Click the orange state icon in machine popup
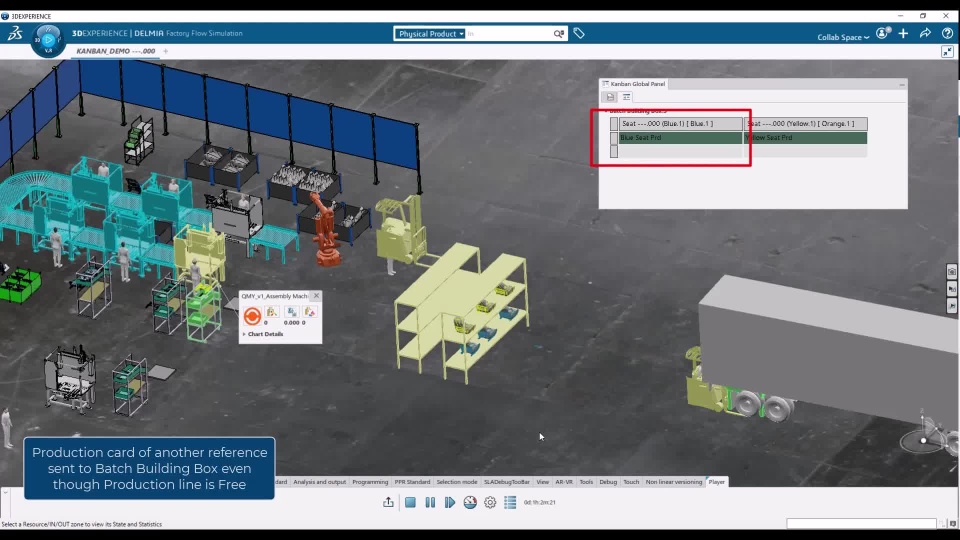 pyautogui.click(x=252, y=316)
